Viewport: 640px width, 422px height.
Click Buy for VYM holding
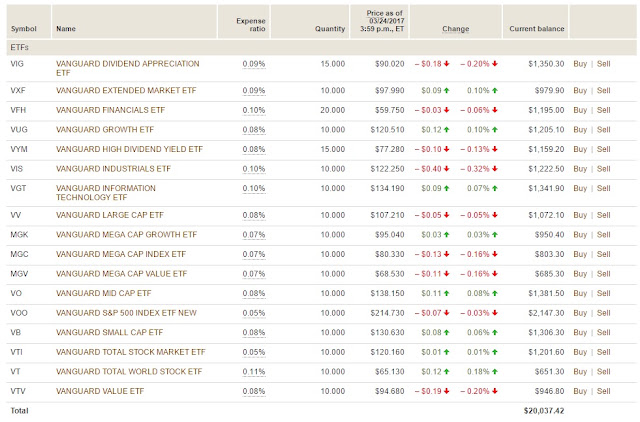point(580,149)
